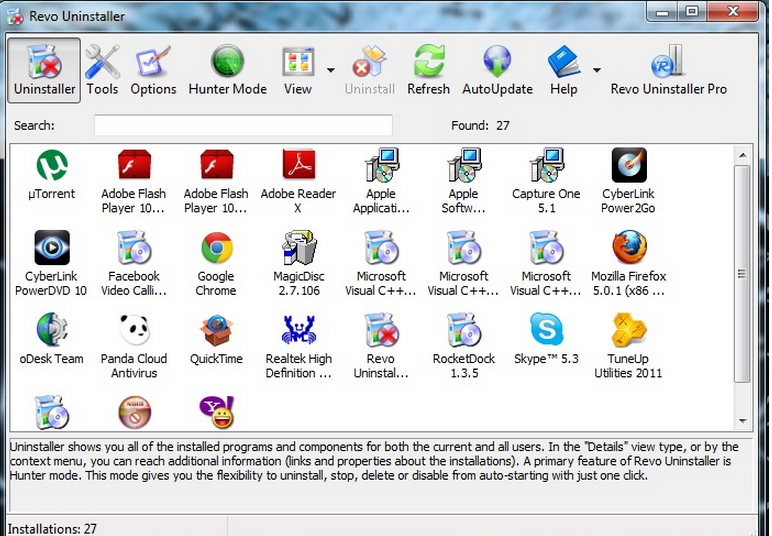This screenshot has width=772, height=536.
Task: Open AutoUpdate from the toolbar
Action: click(x=497, y=70)
